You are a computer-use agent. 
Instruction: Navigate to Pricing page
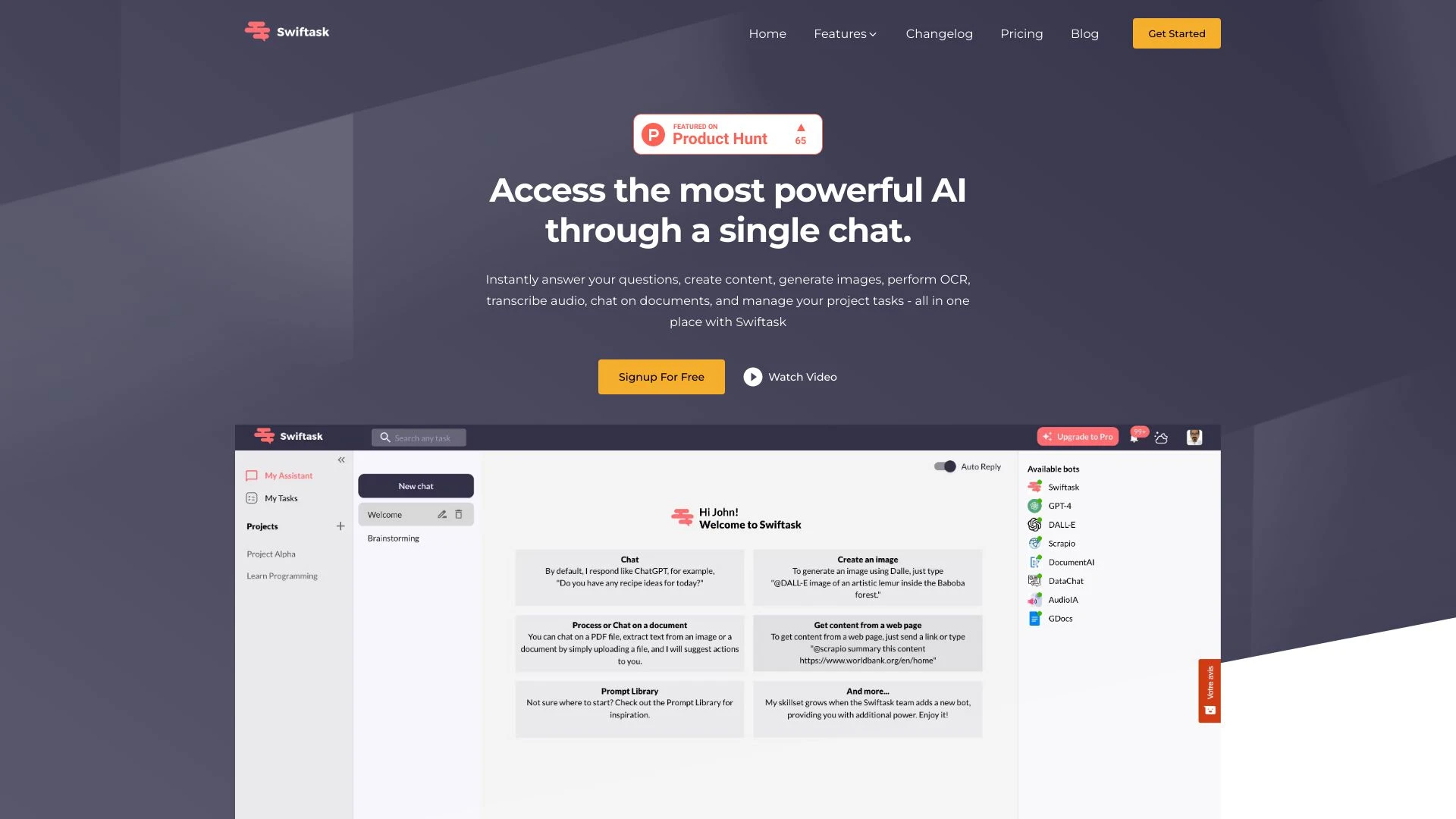1021,33
